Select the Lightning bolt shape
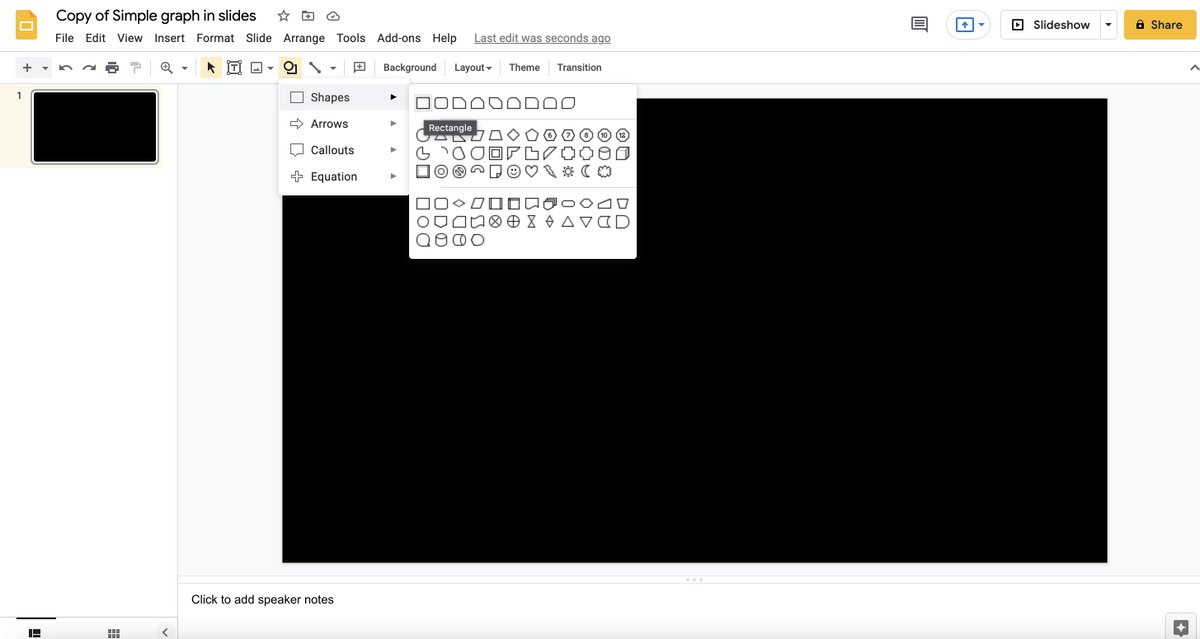 click(x=549, y=171)
